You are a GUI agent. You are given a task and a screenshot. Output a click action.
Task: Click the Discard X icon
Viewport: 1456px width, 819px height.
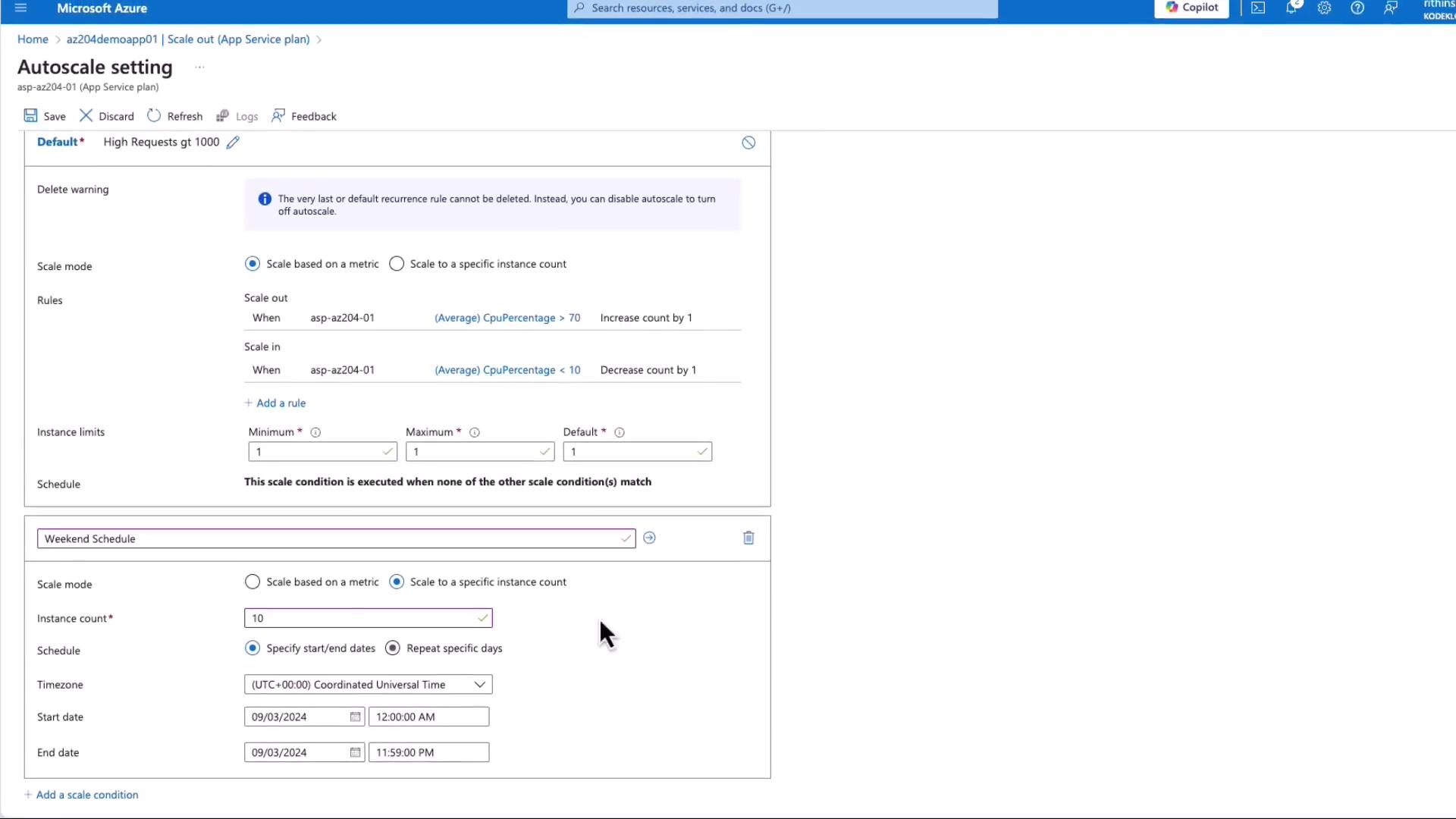click(86, 115)
